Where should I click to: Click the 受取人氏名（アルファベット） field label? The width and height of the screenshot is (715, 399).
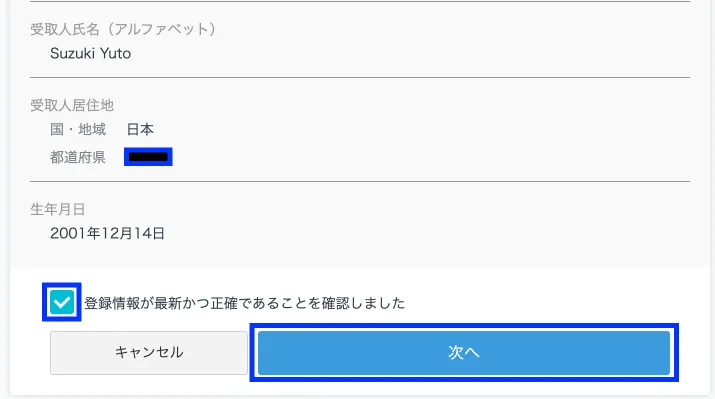tap(123, 29)
